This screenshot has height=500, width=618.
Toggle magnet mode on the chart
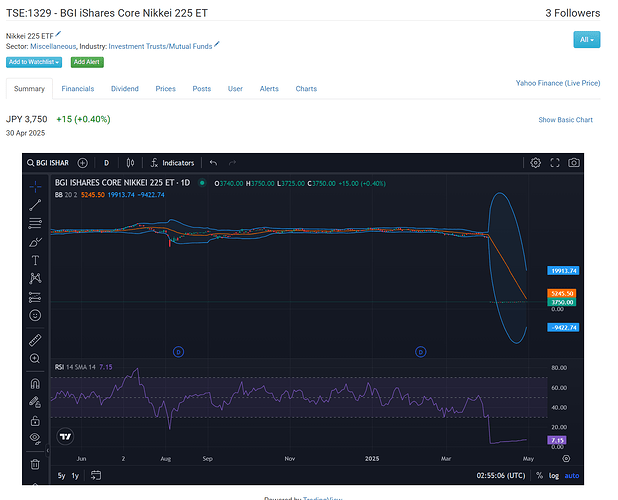pos(36,383)
